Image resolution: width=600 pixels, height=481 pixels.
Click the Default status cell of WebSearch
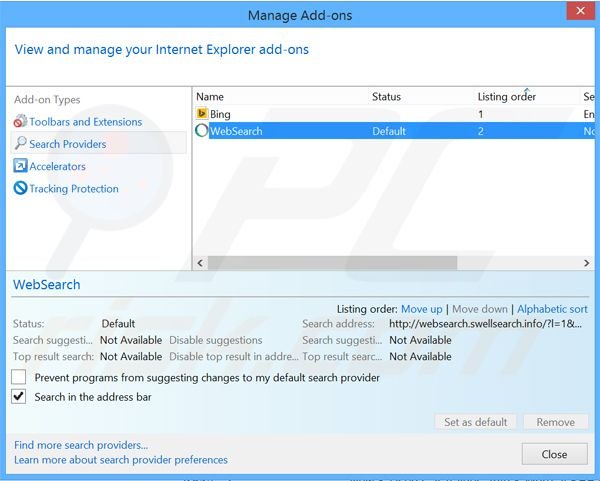(x=389, y=131)
